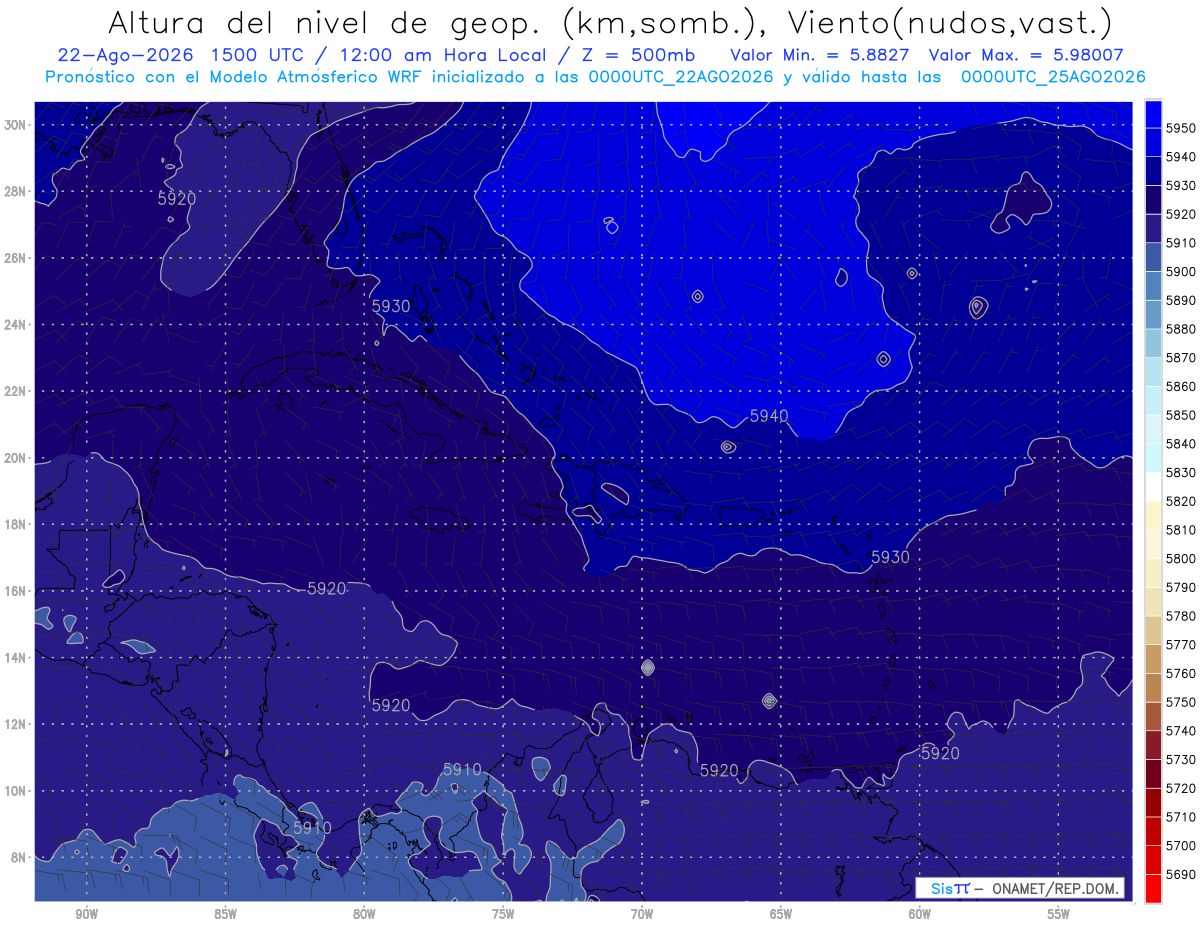This screenshot has height=927, width=1200.
Task: Click the 5930 contour label east of 62W
Action: (890, 557)
